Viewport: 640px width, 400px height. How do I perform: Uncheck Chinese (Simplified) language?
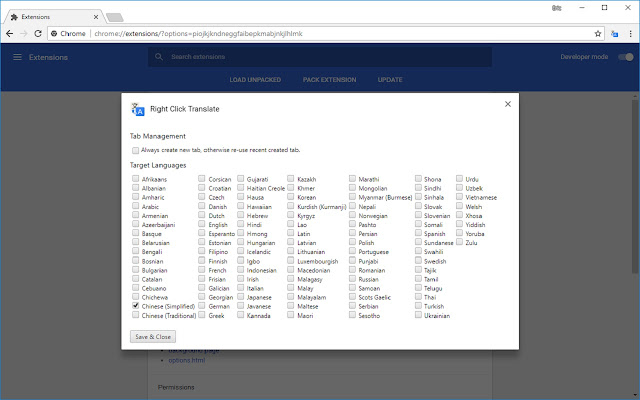click(136, 305)
